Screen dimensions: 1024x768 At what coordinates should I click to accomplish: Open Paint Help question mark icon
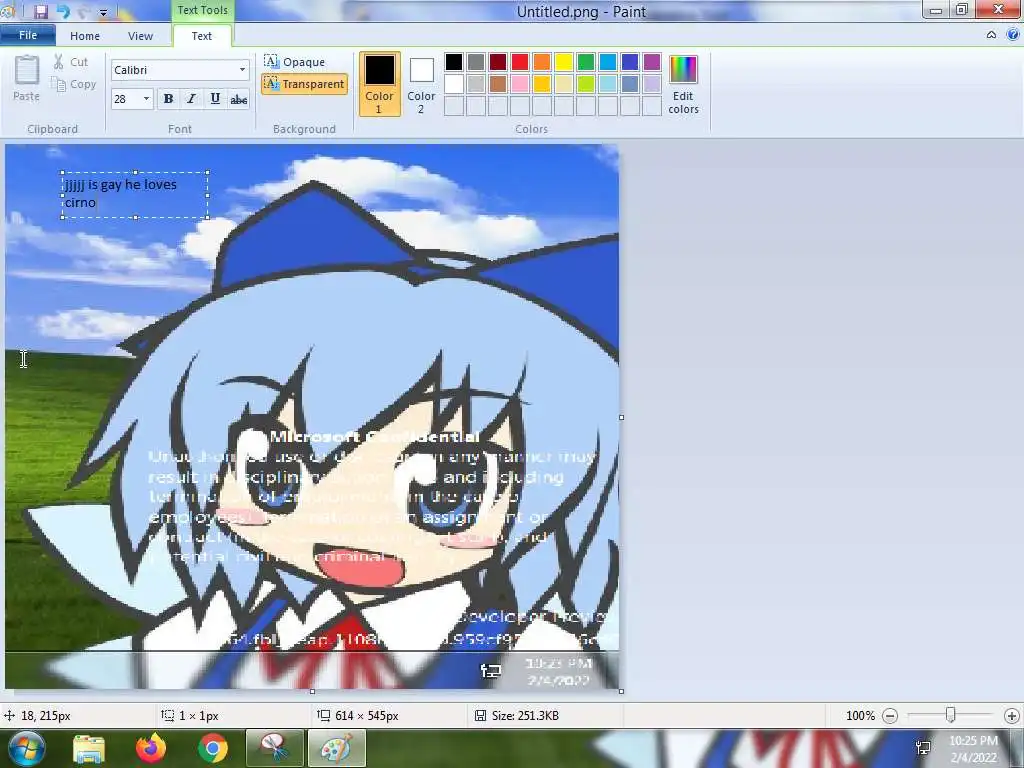point(1013,35)
